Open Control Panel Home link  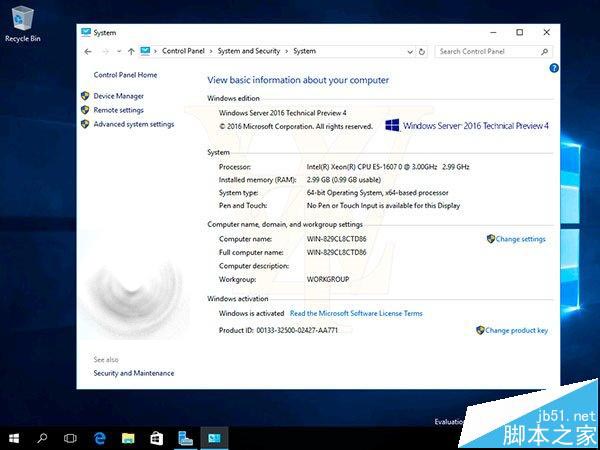tap(125, 75)
